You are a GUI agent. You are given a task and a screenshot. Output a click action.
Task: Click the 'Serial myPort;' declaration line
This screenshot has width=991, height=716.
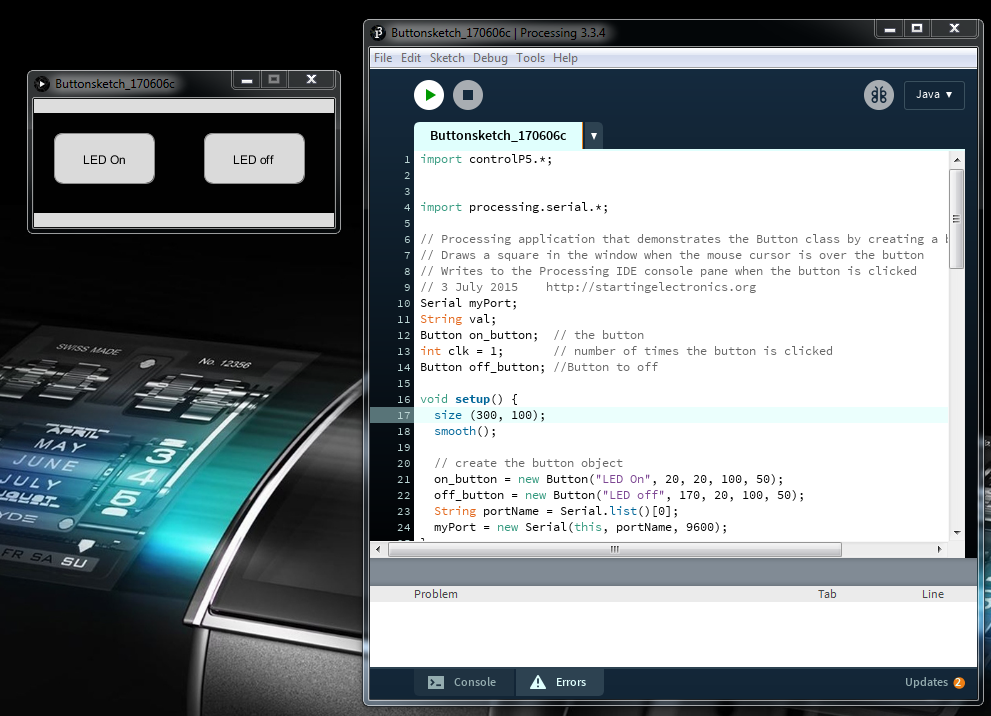(468, 303)
